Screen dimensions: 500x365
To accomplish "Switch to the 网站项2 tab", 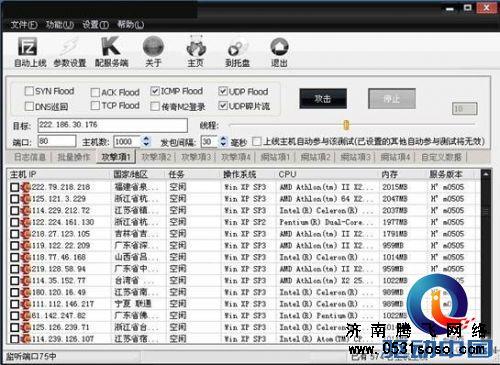I will (315, 157).
